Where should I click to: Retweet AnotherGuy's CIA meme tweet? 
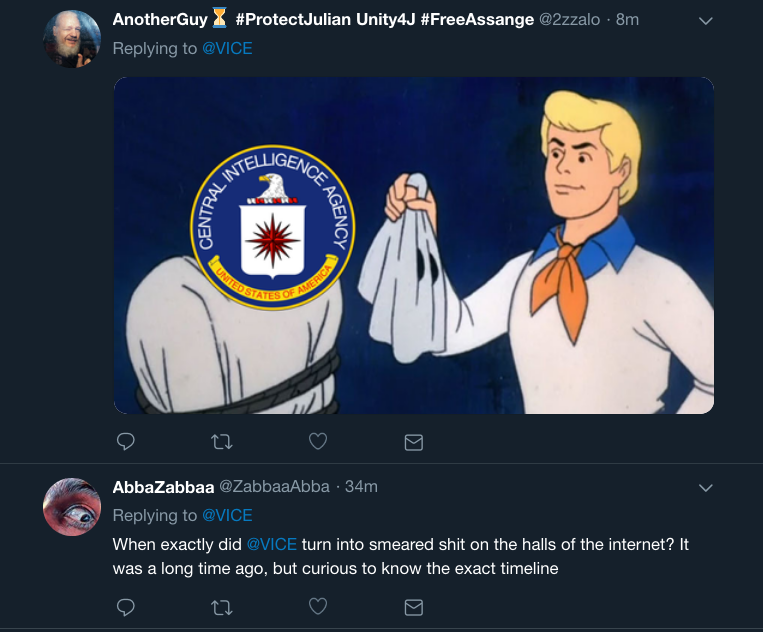(x=221, y=441)
